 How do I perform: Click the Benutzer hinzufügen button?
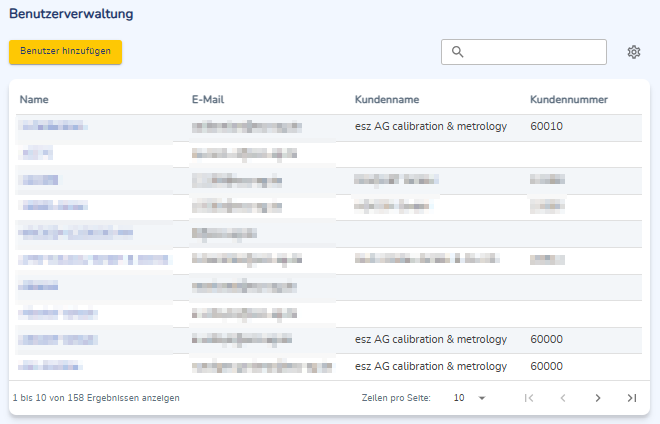(65, 52)
